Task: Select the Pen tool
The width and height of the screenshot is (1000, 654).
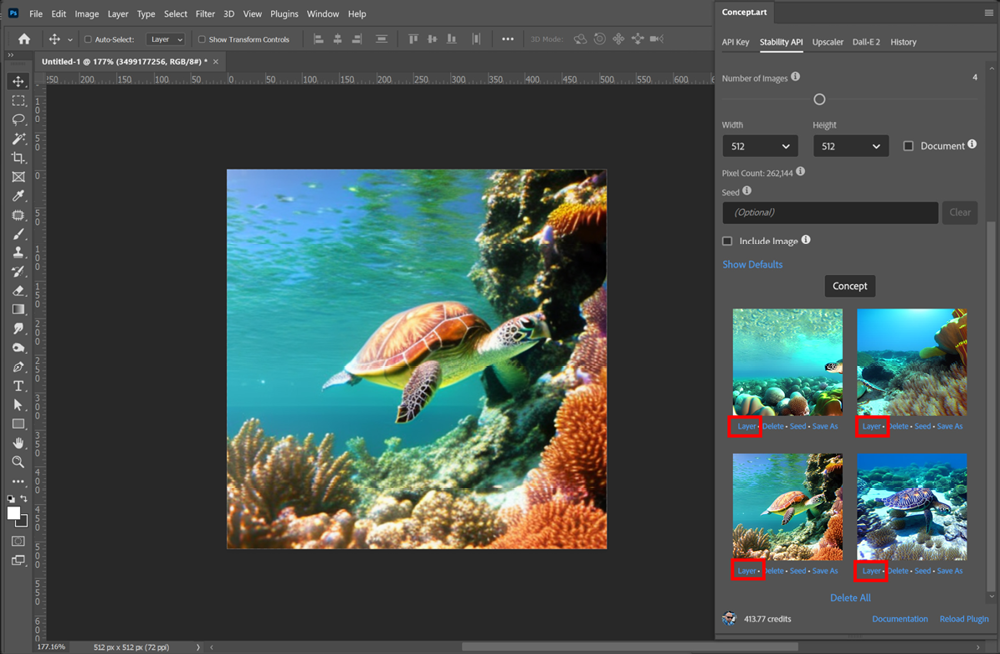Action: tap(18, 367)
